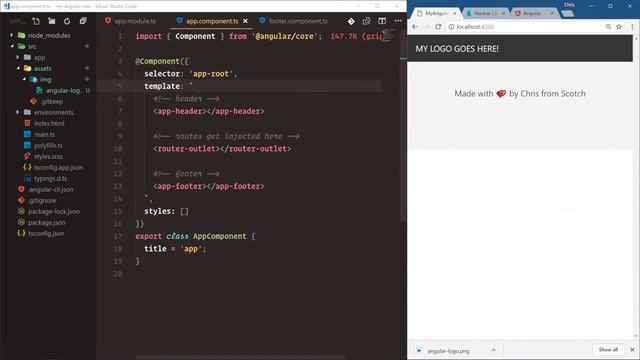Open the editor more actions menu
Screen dimensions: 640x360
coord(398,21)
